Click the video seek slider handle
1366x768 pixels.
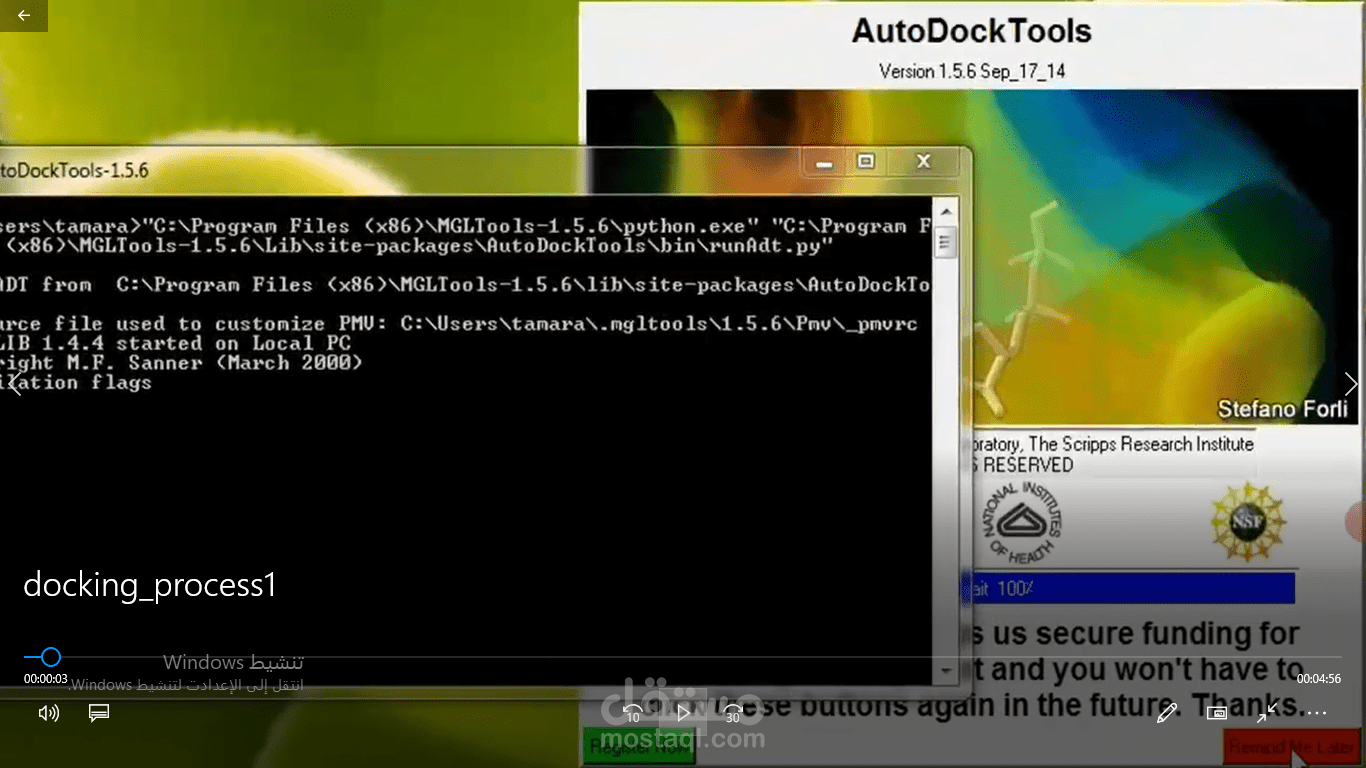(51, 657)
